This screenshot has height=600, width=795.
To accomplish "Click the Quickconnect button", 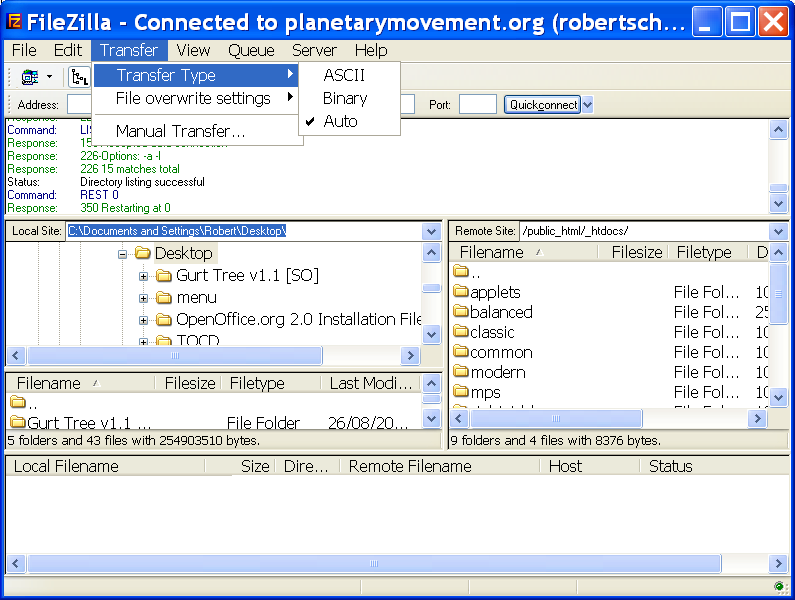I will (x=543, y=105).
